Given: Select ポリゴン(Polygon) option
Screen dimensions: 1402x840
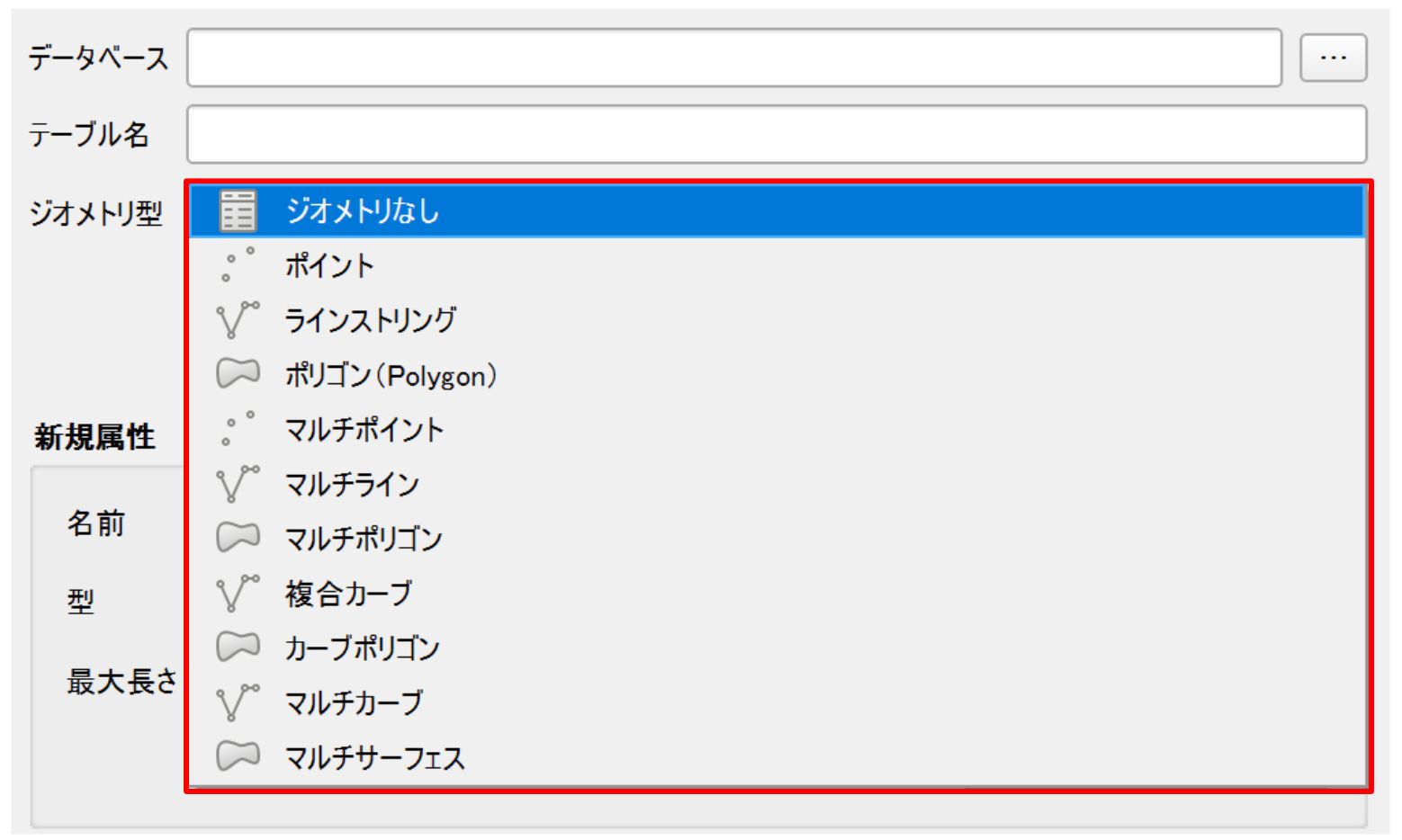Looking at the screenshot, I should [777, 375].
